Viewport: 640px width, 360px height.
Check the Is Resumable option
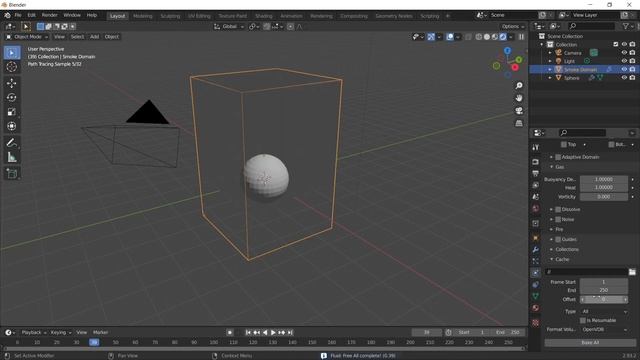583,320
